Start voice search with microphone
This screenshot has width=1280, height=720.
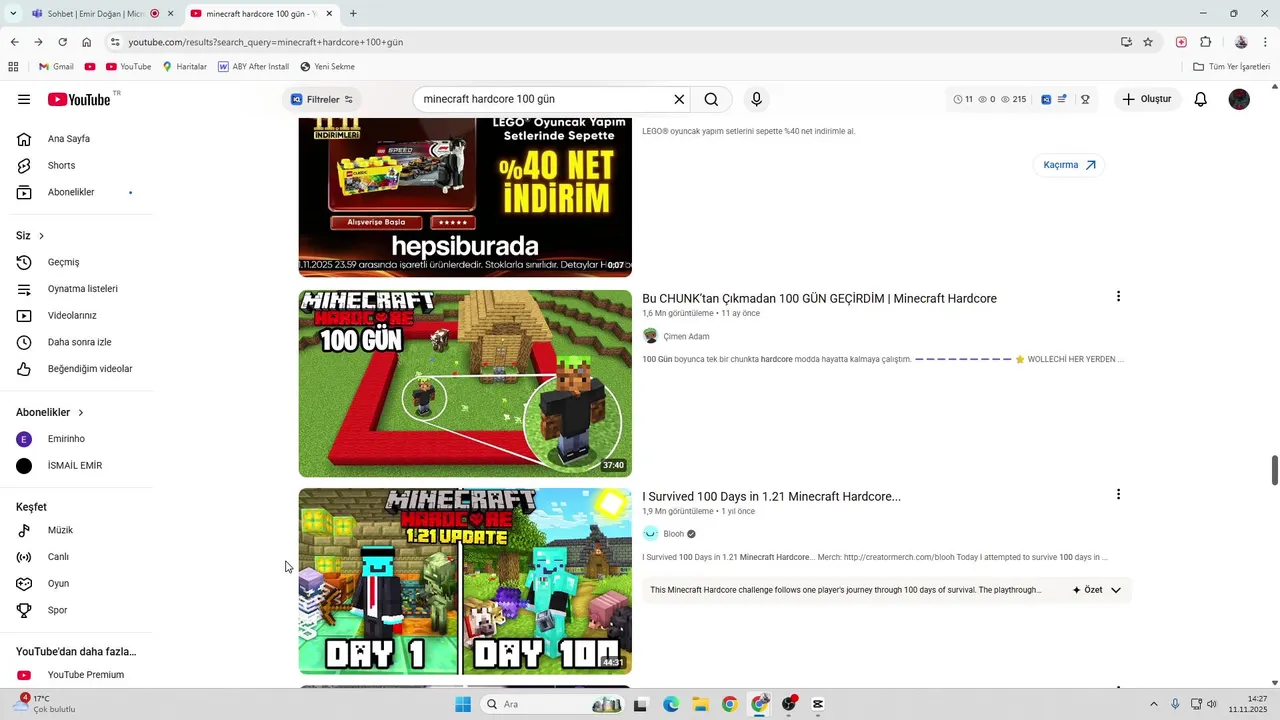(x=756, y=99)
